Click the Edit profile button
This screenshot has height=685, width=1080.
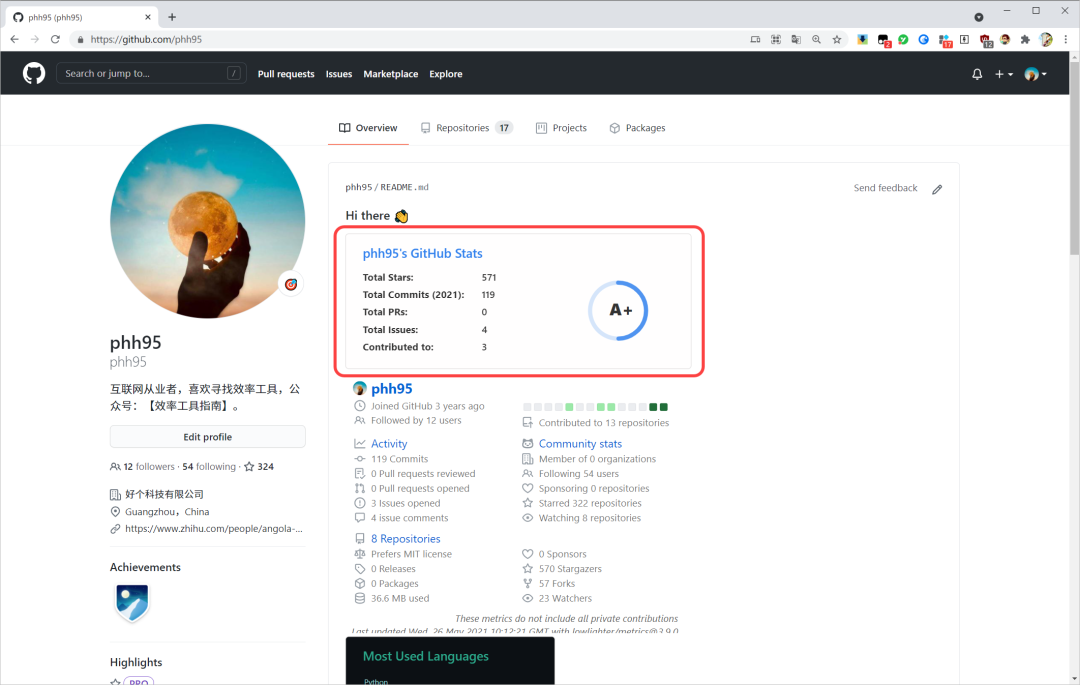coord(207,436)
